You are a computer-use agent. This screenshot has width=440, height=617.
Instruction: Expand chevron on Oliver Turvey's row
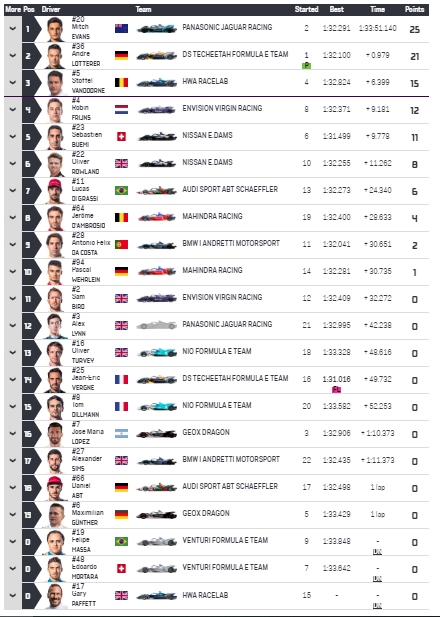(x=13, y=352)
